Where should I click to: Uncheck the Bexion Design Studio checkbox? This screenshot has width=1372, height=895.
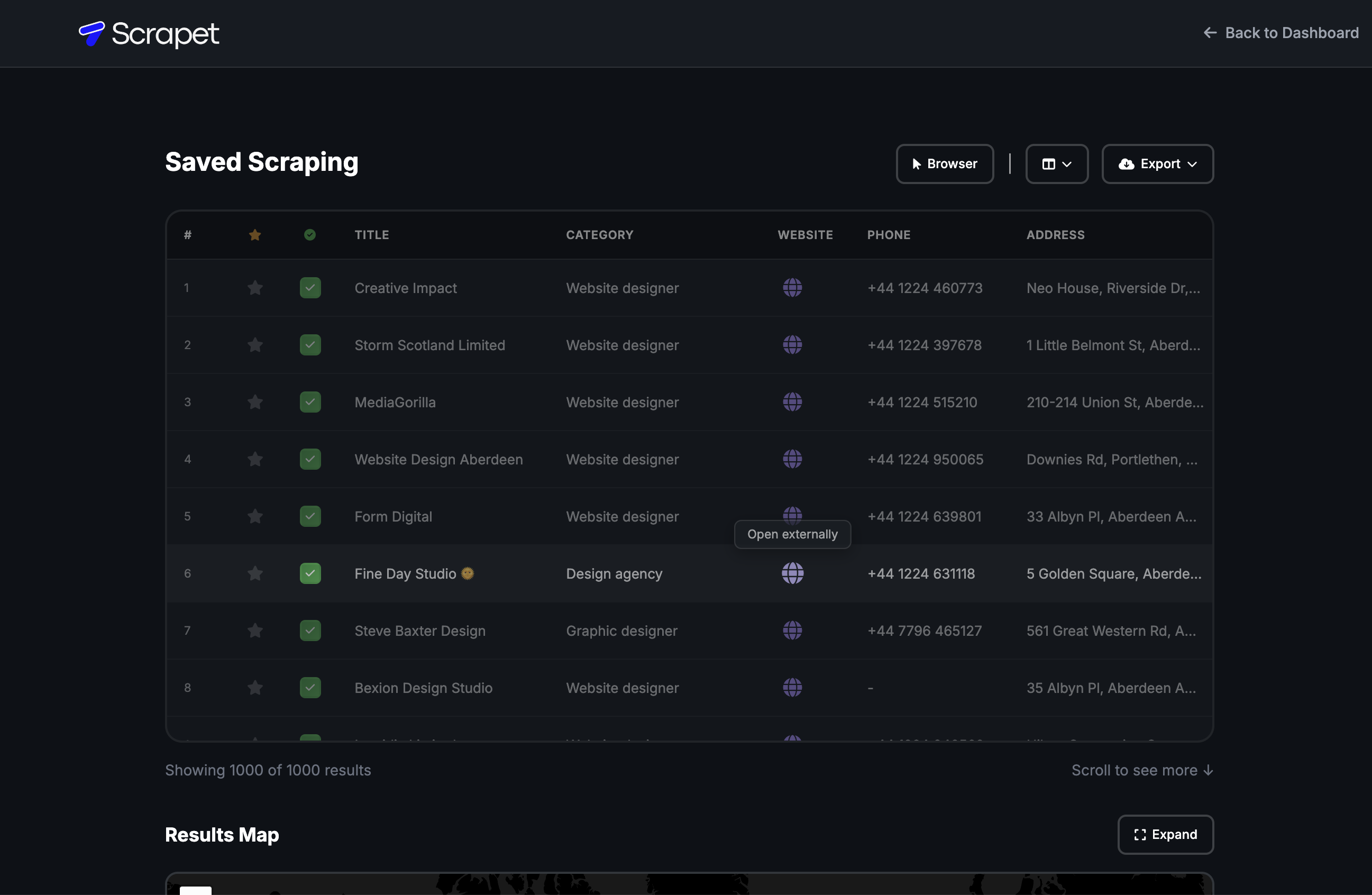(x=310, y=687)
